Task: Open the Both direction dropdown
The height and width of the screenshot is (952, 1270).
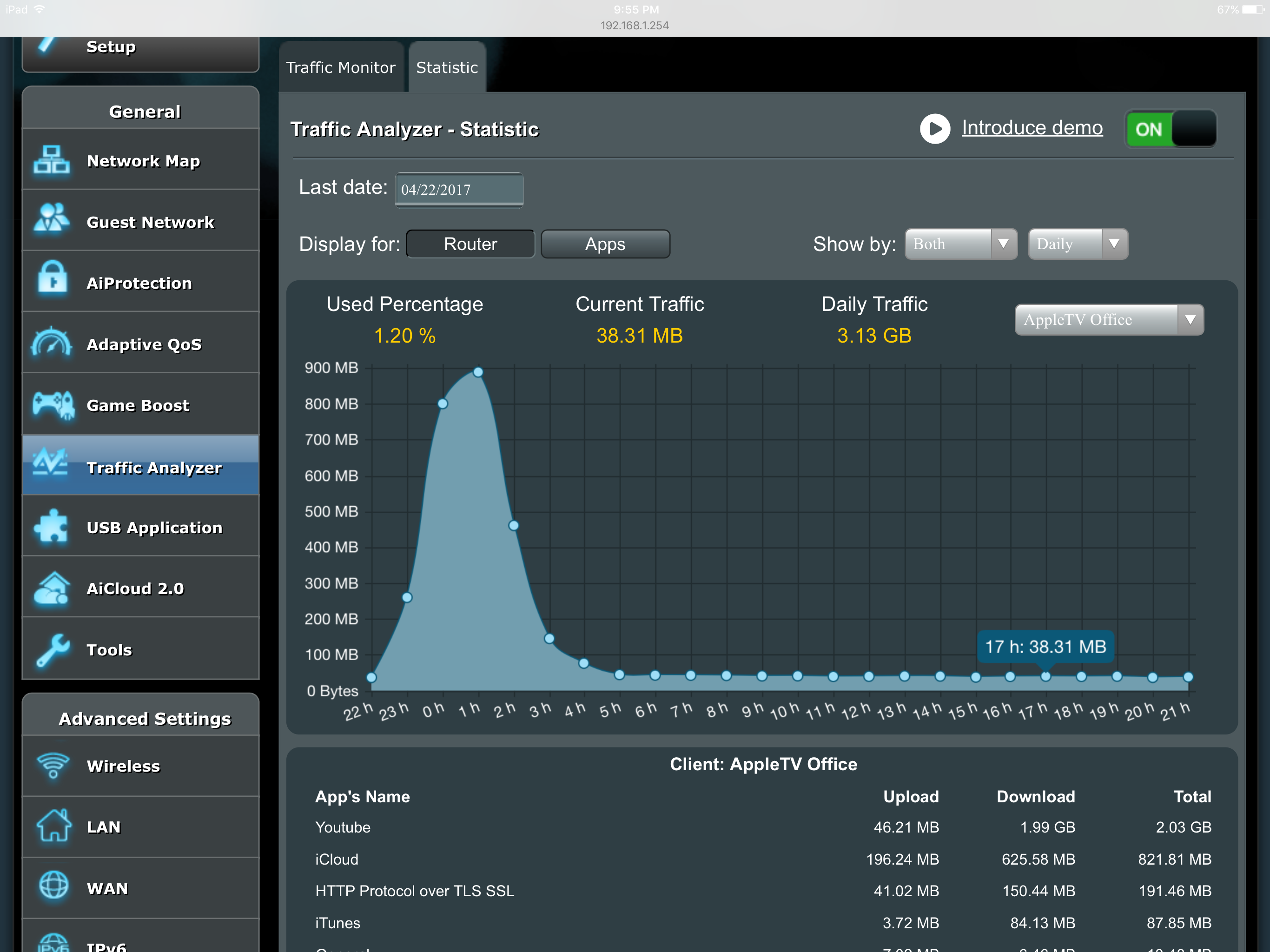Action: 960,244
